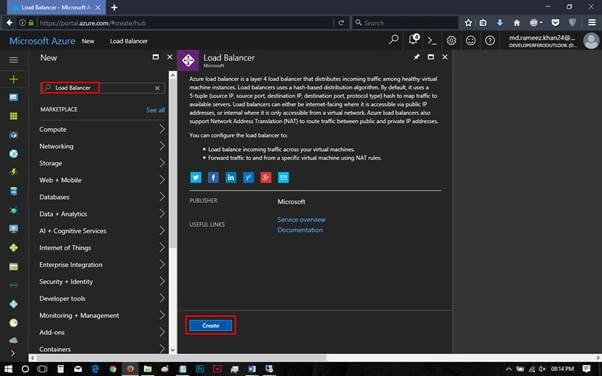The image size is (602, 376).
Task: Open the Service overview link
Action: pos(301,219)
